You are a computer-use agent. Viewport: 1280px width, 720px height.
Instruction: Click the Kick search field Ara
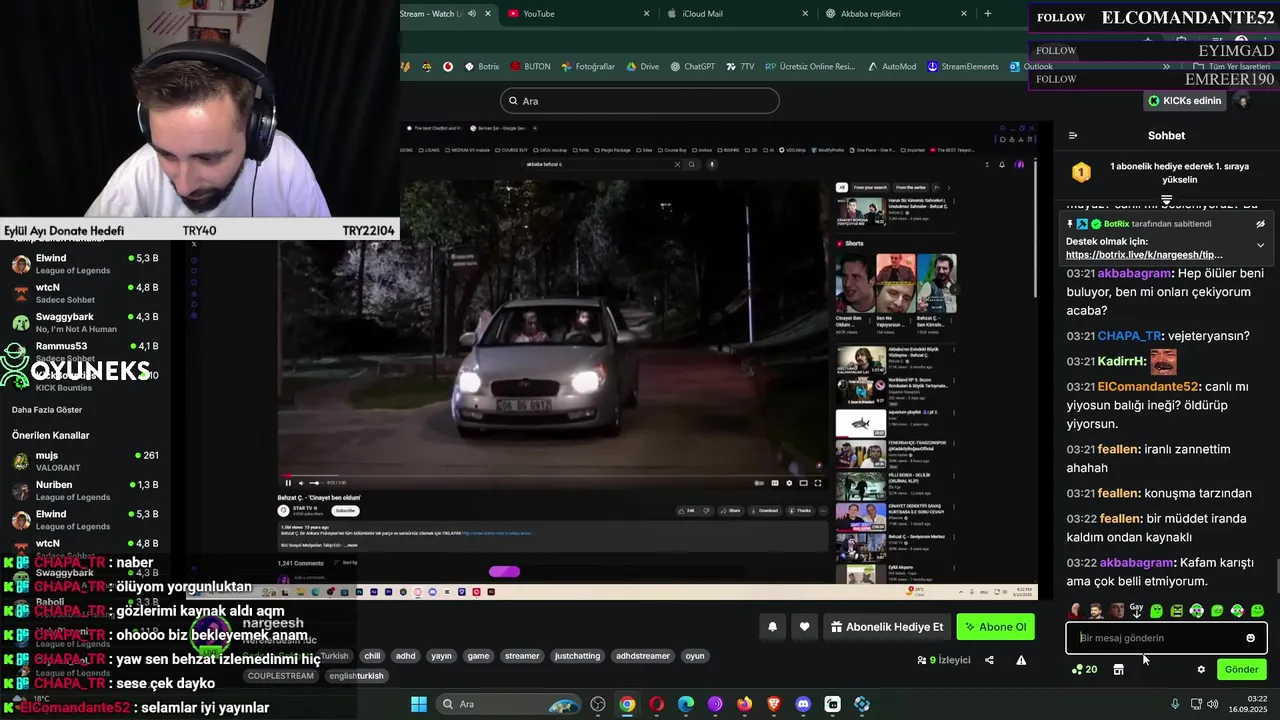[x=640, y=101]
